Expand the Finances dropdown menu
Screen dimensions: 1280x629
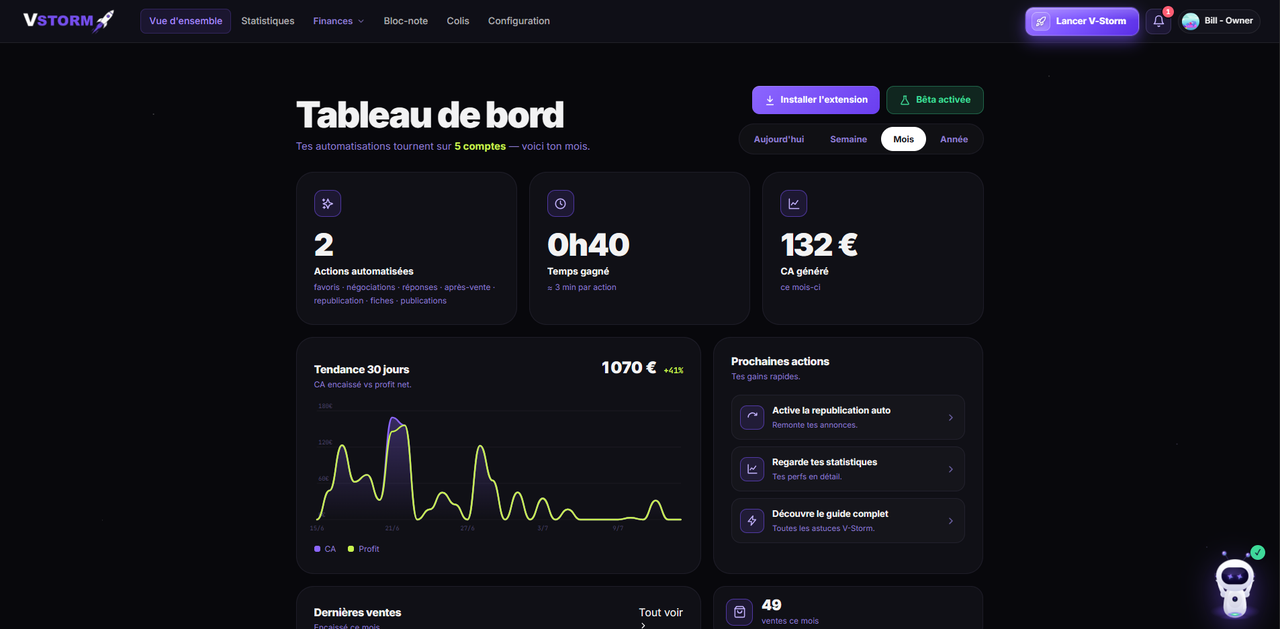click(x=338, y=21)
